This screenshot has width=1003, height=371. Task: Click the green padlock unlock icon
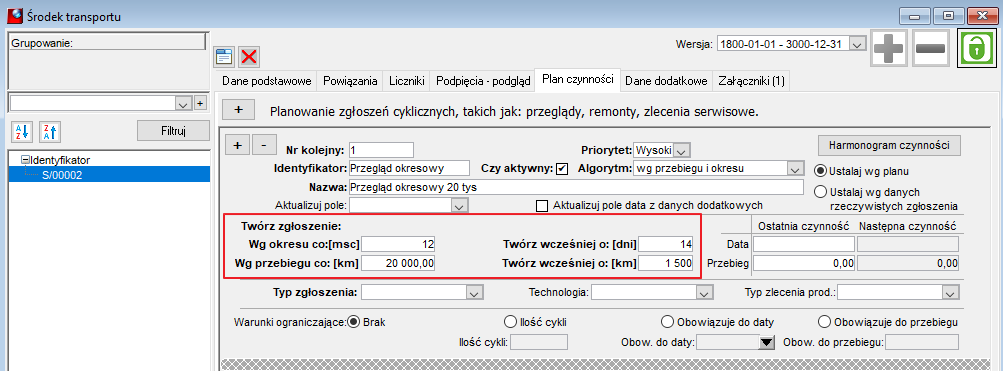(x=976, y=48)
